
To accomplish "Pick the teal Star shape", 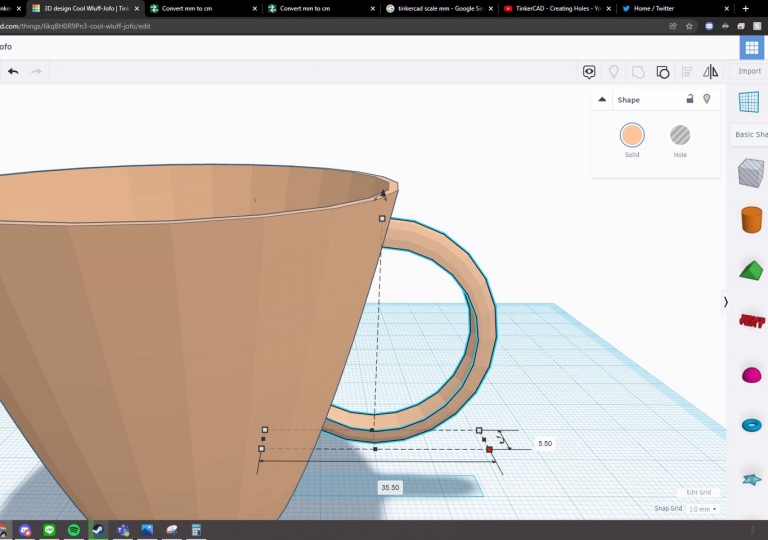I will [x=752, y=480].
